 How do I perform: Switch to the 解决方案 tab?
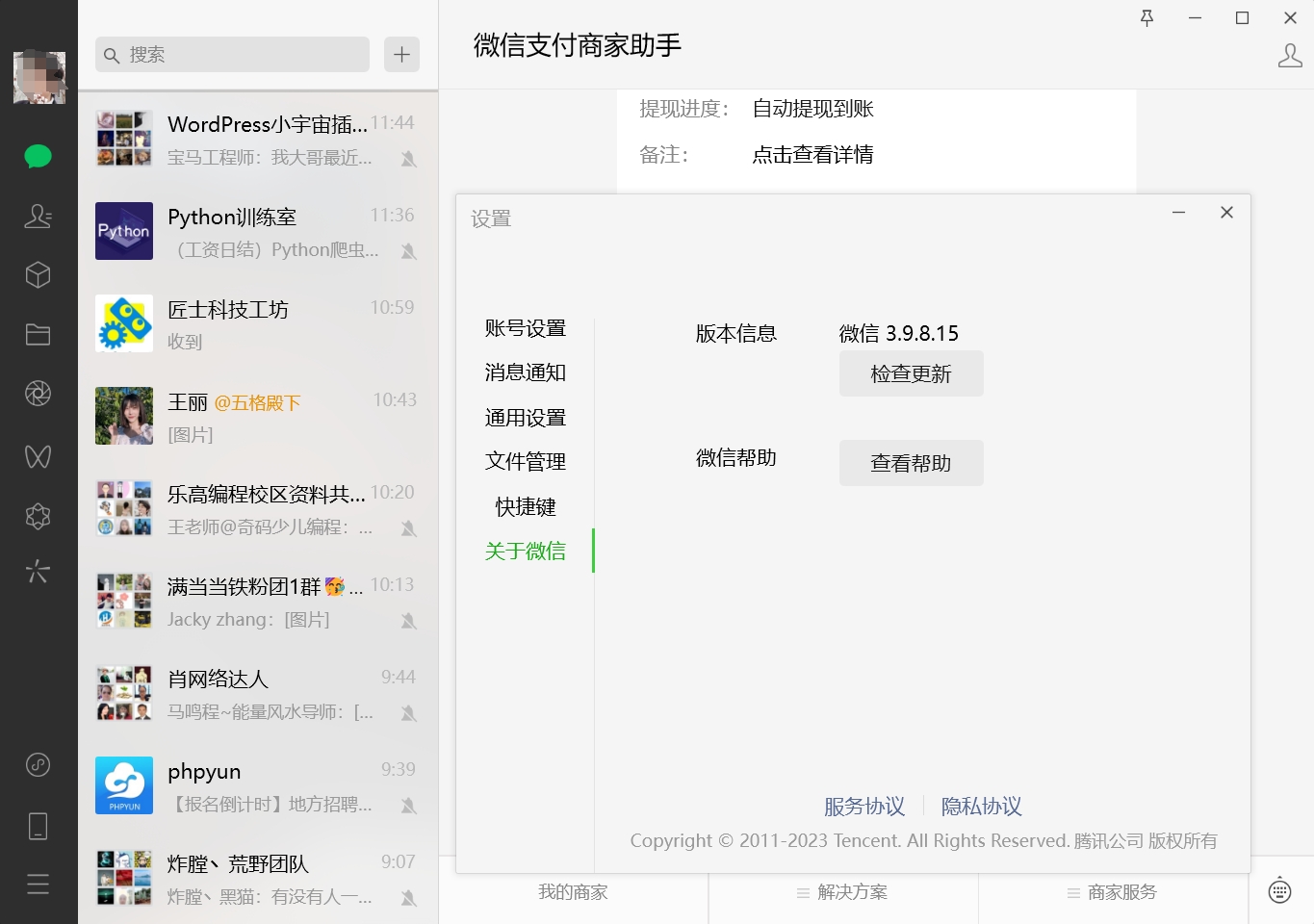tap(841, 892)
